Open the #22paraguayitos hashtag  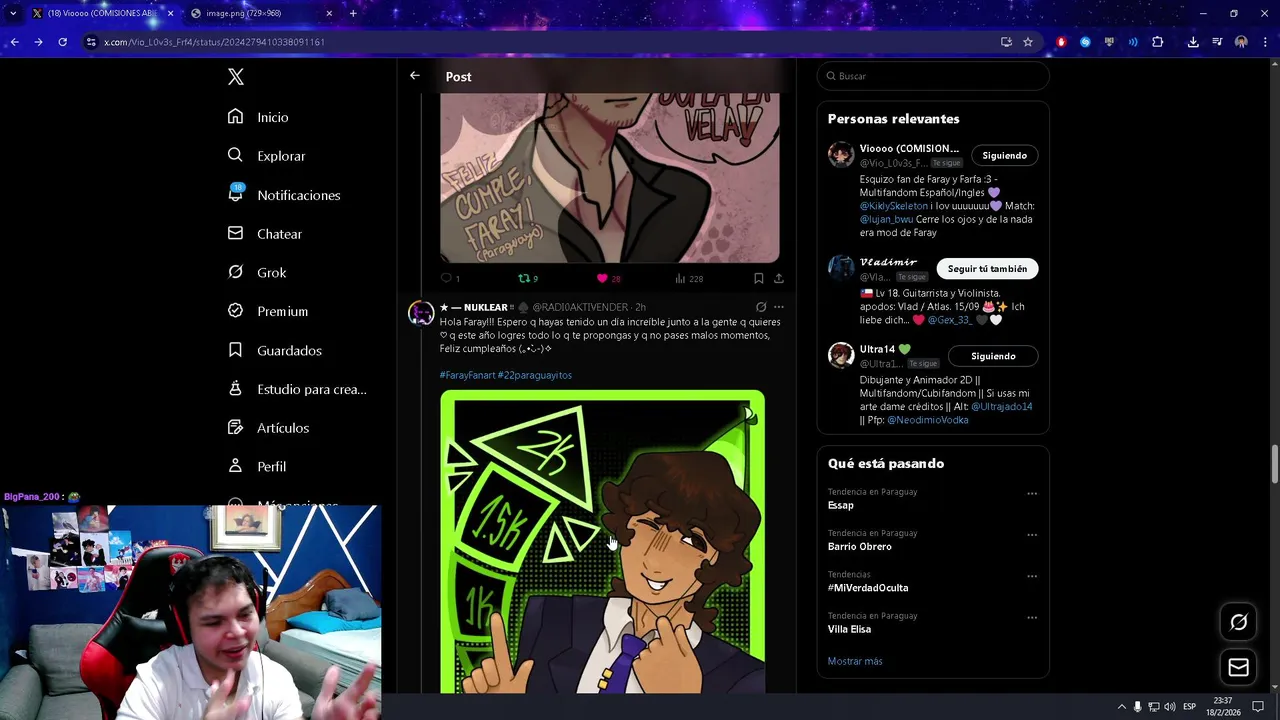[x=535, y=375]
